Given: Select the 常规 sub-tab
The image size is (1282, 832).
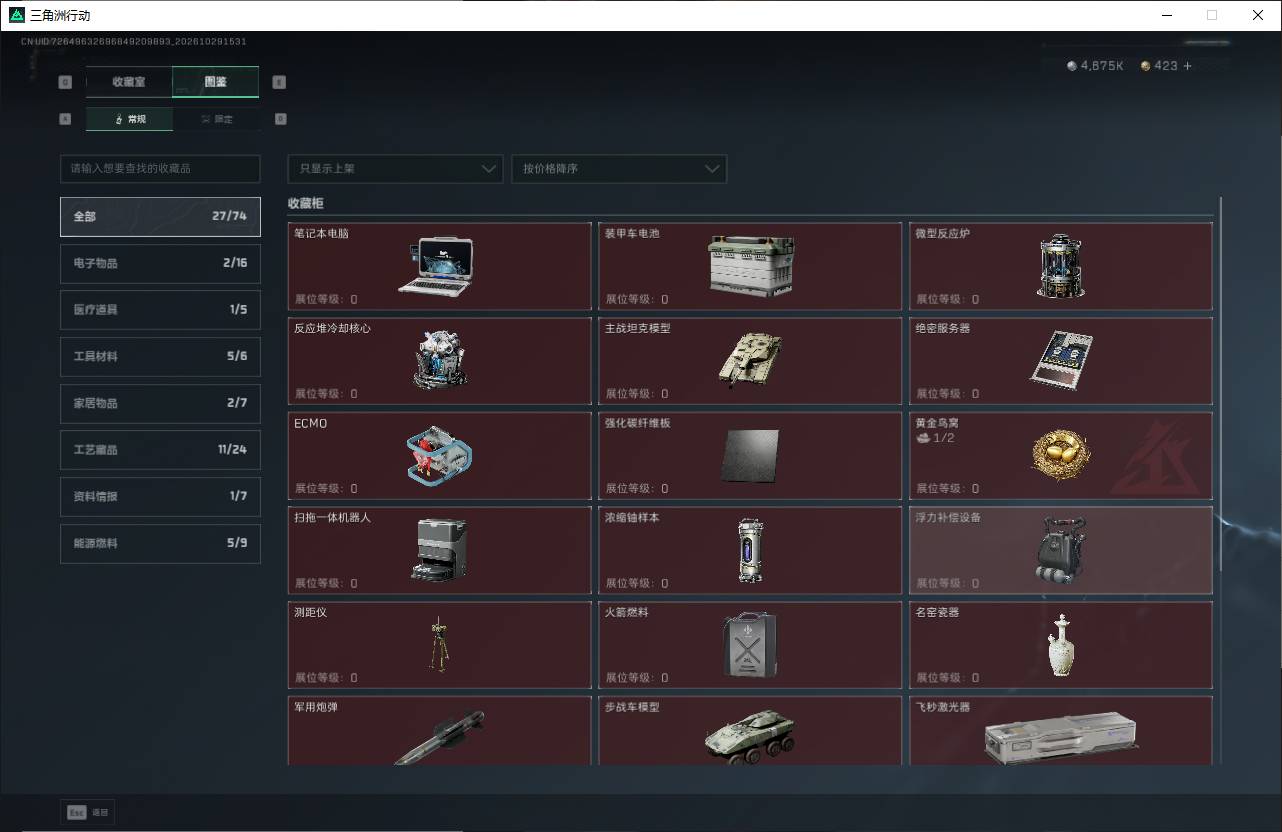Looking at the screenshot, I should [129, 119].
